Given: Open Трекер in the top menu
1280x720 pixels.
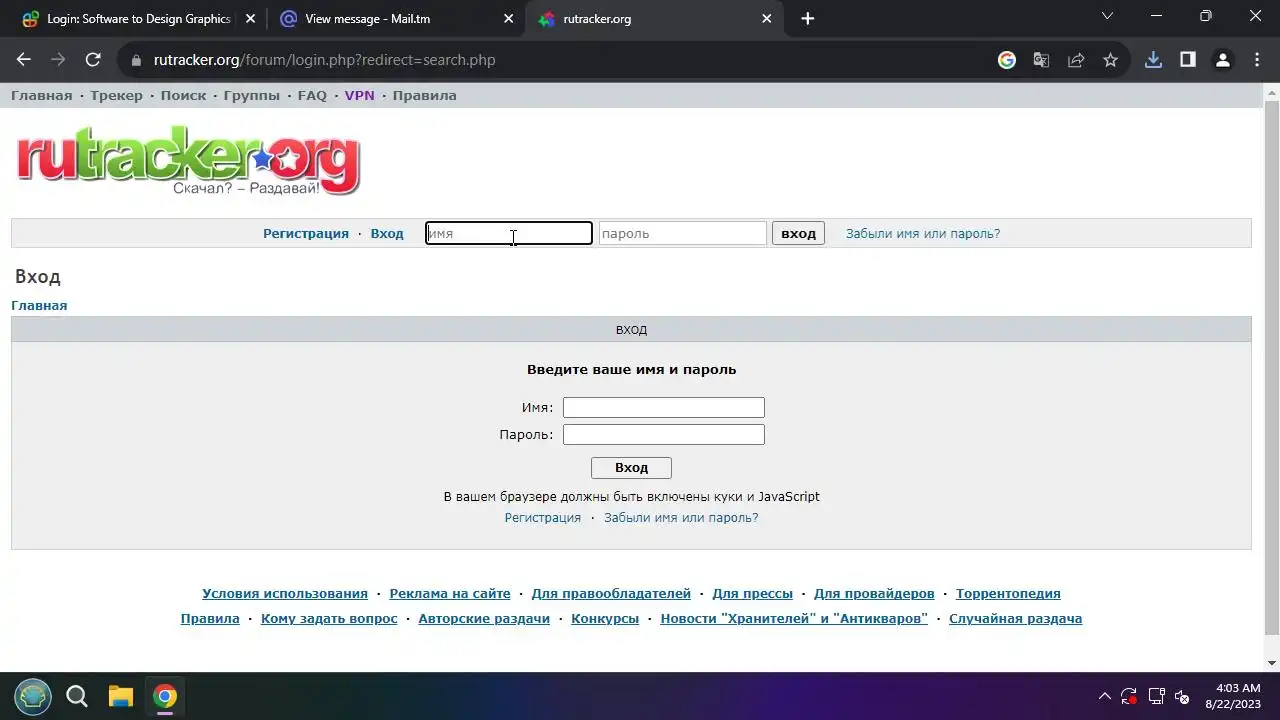Looking at the screenshot, I should click(116, 96).
